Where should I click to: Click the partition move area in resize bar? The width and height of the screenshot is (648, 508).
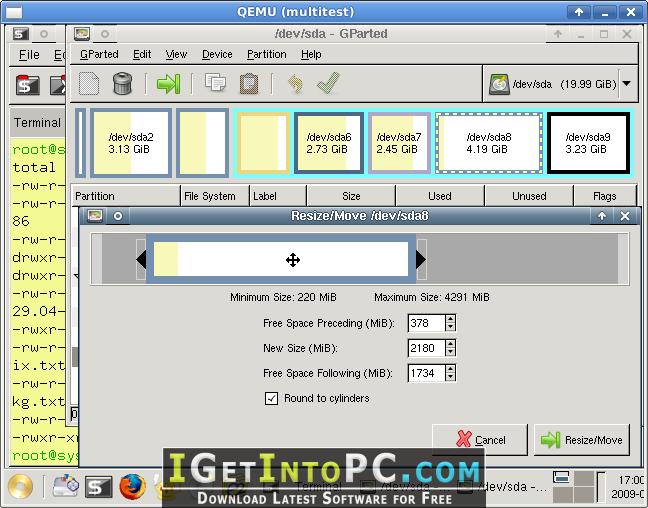click(281, 259)
